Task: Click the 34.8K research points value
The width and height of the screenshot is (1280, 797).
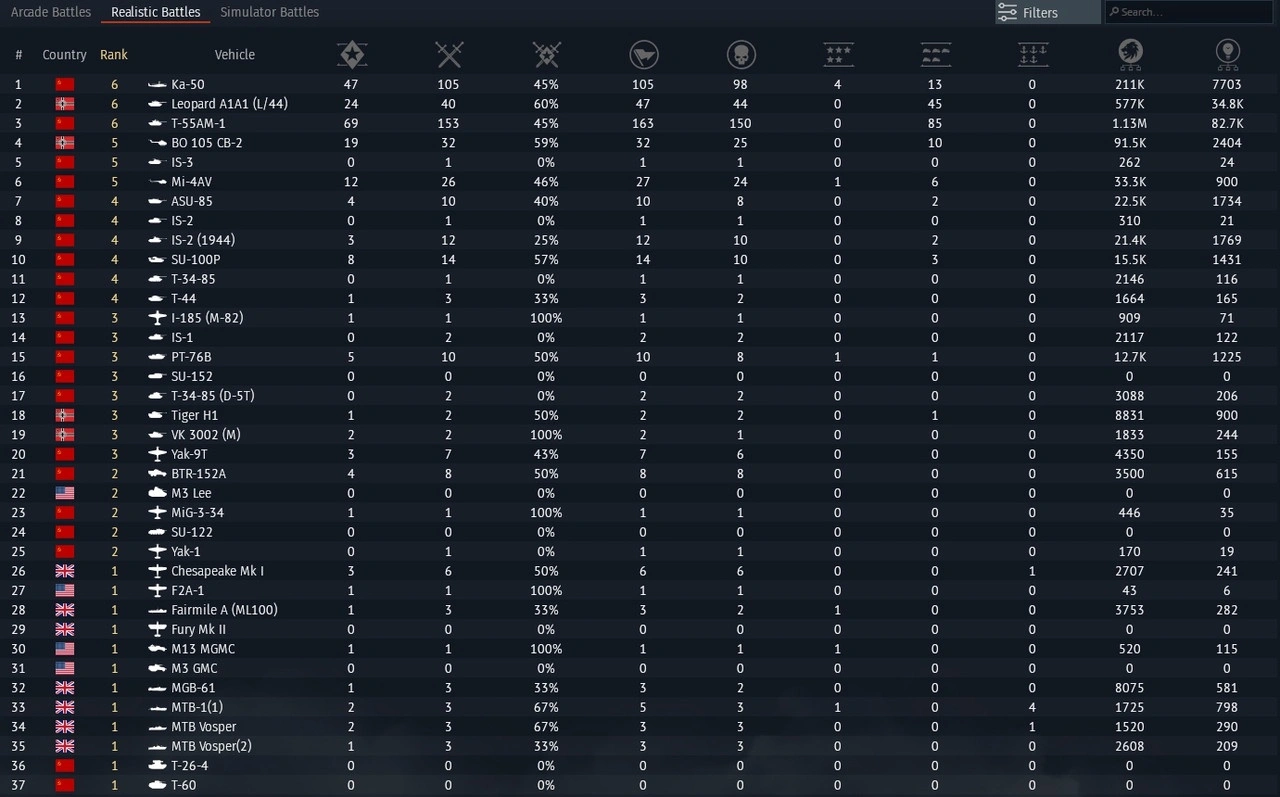Action: [1227, 104]
